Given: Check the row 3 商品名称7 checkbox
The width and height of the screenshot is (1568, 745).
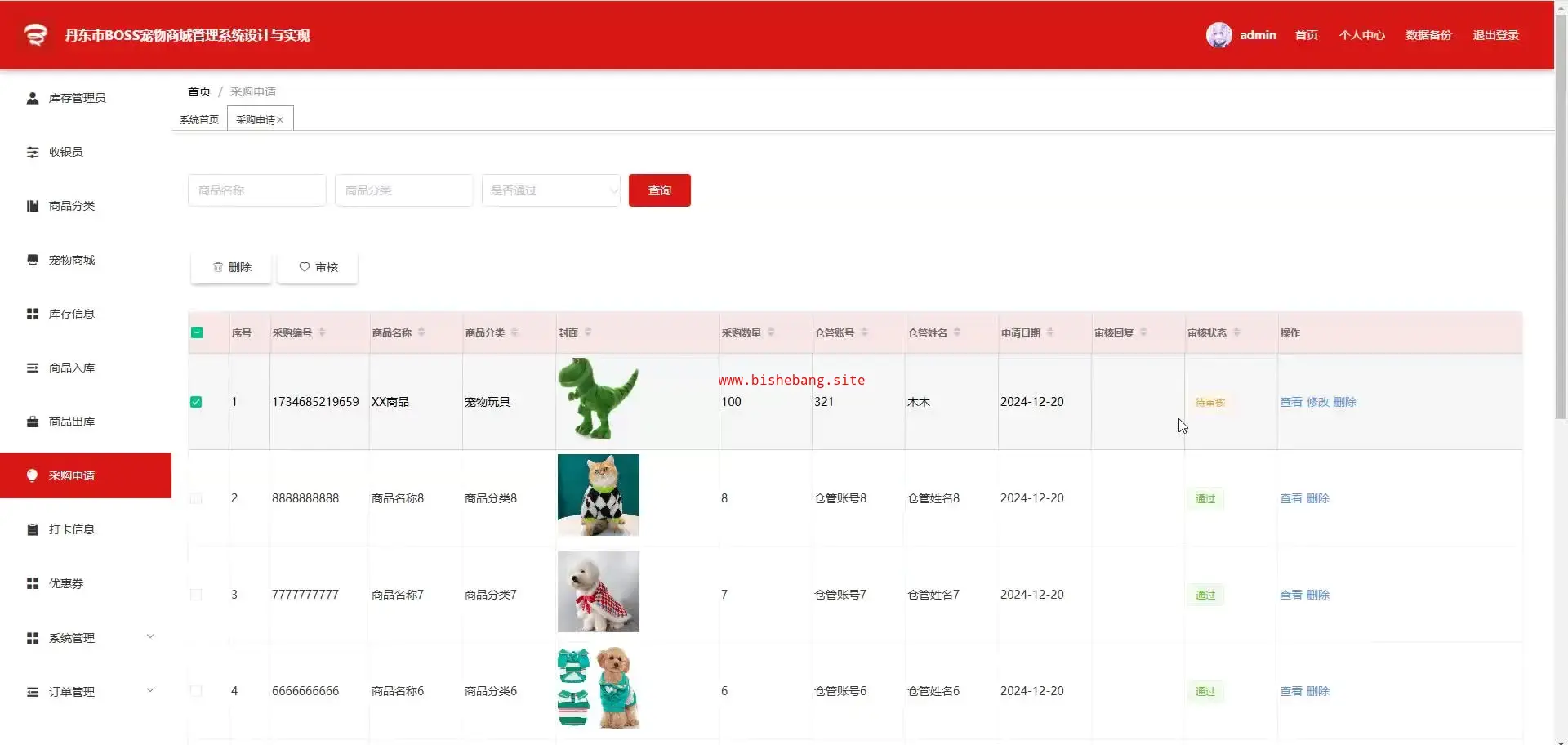Looking at the screenshot, I should click(x=196, y=595).
